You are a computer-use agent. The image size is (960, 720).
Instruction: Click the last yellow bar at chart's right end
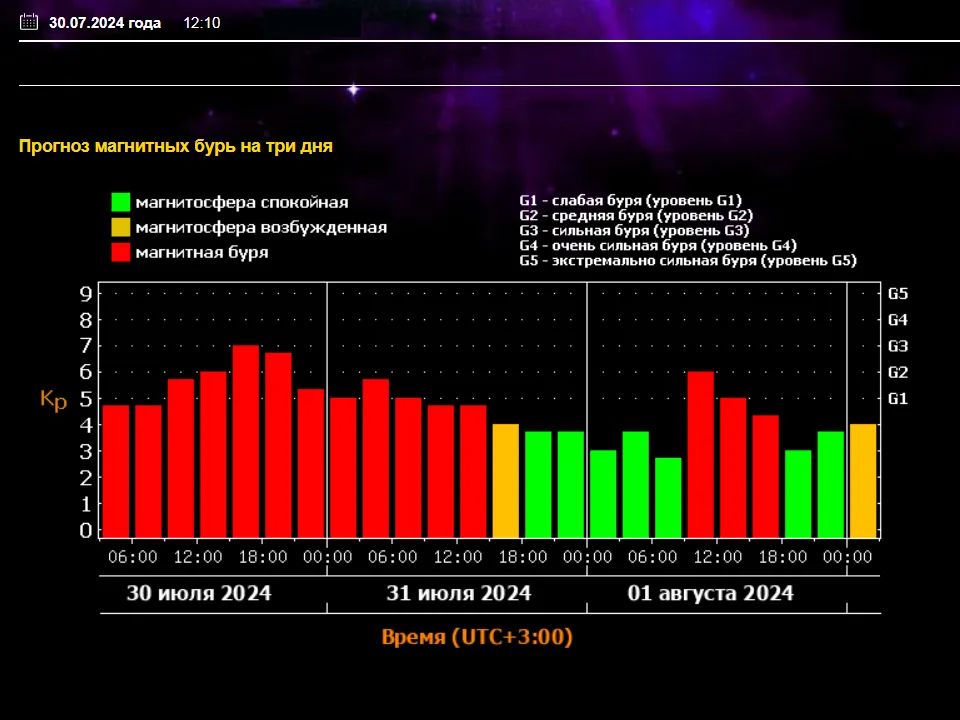862,480
